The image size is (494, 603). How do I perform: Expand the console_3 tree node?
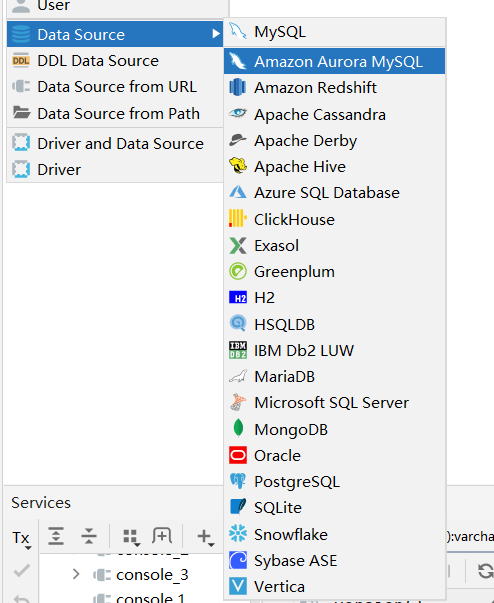pos(76,574)
